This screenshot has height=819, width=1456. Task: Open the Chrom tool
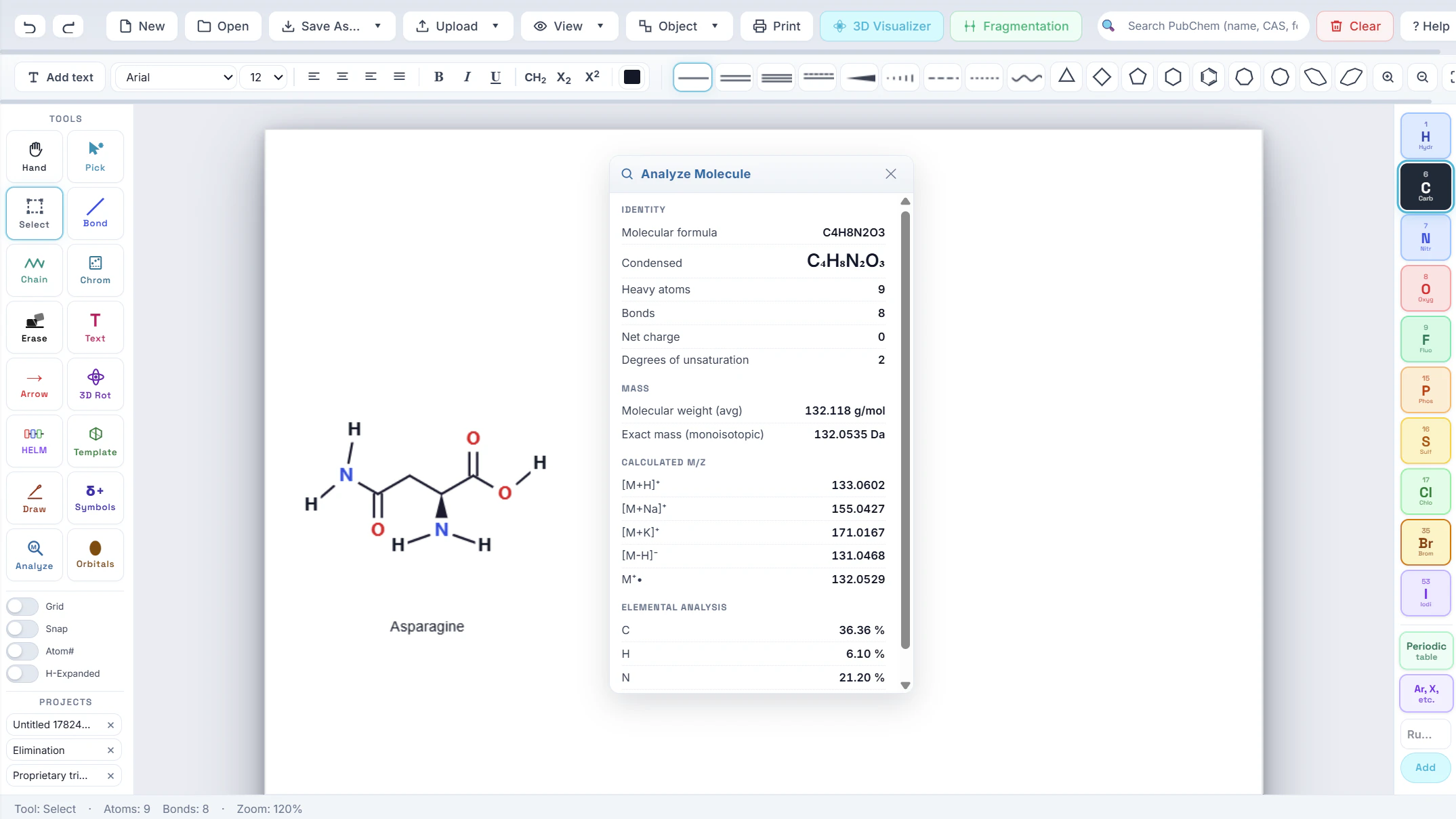point(96,270)
